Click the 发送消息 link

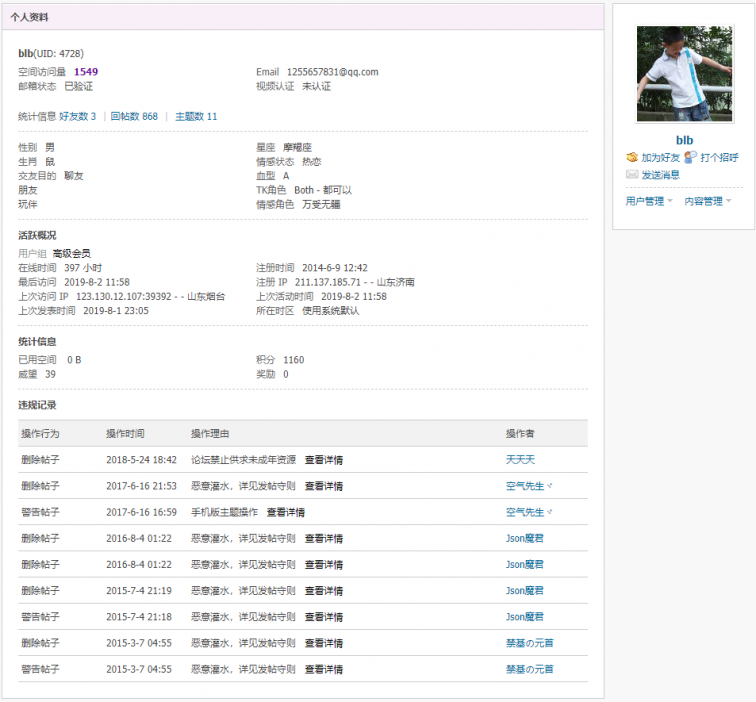pos(660,175)
